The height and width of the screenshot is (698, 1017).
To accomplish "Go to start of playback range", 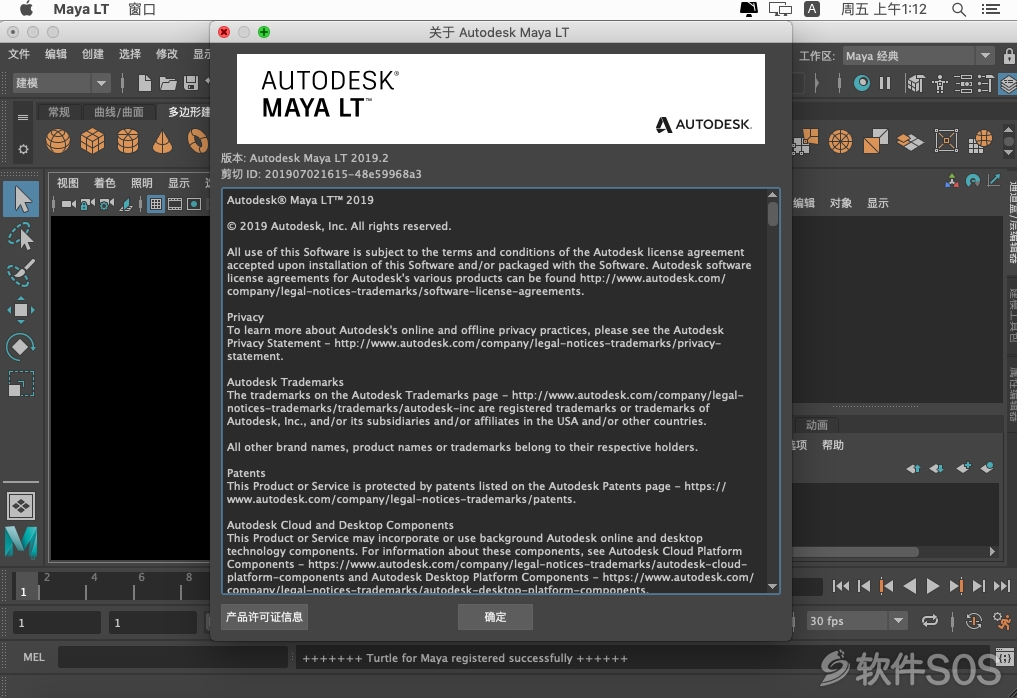I will click(x=841, y=586).
